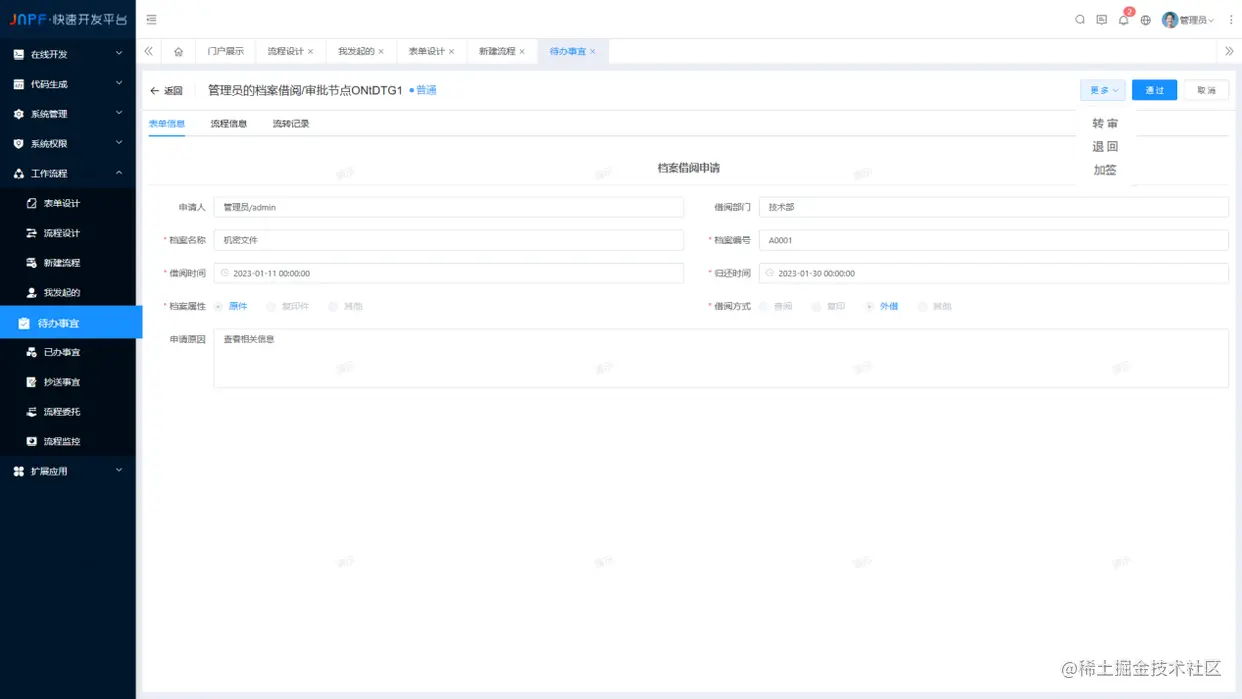Close the 新建流程 tab
1242x699 pixels.
[522, 52]
